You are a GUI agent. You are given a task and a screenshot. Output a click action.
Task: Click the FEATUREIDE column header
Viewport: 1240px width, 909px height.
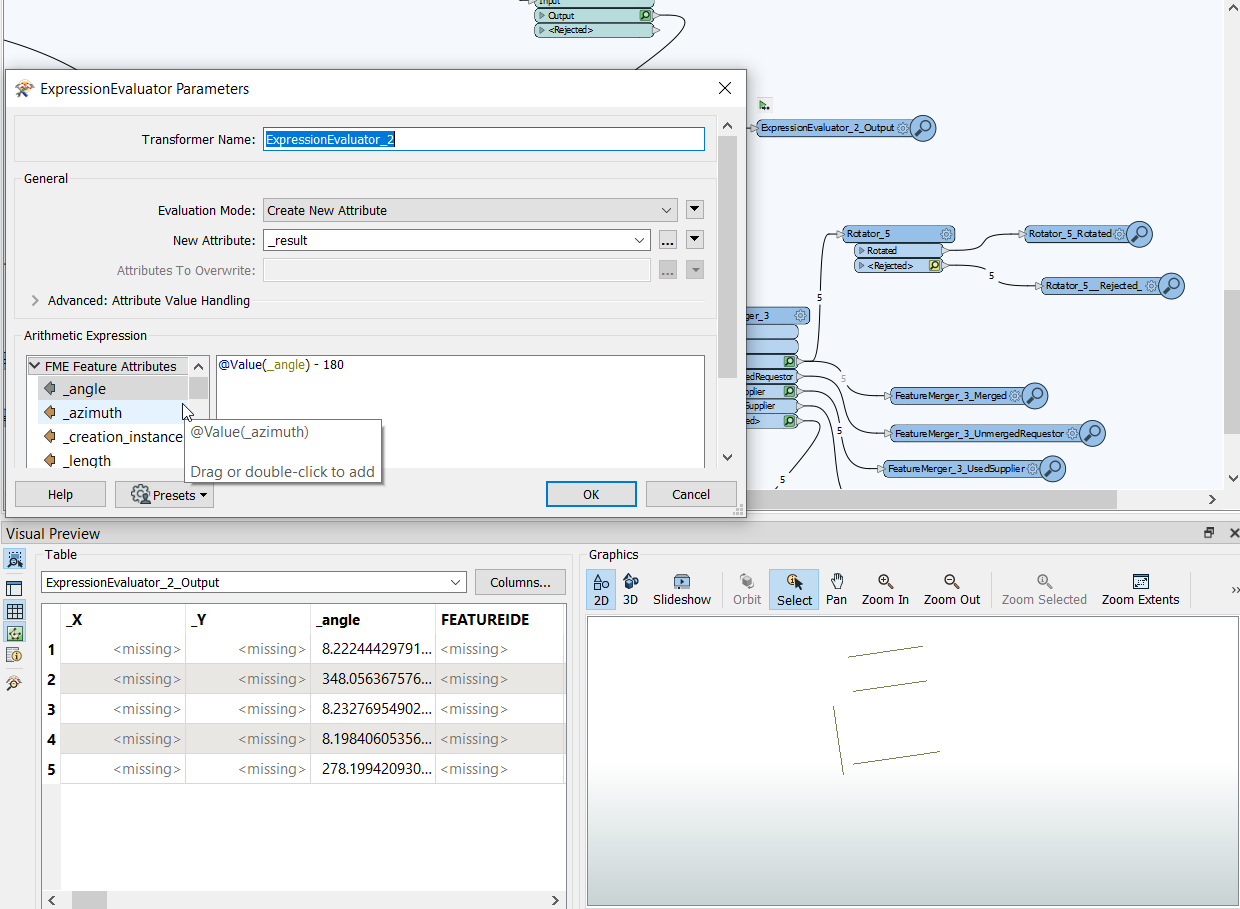point(498,619)
